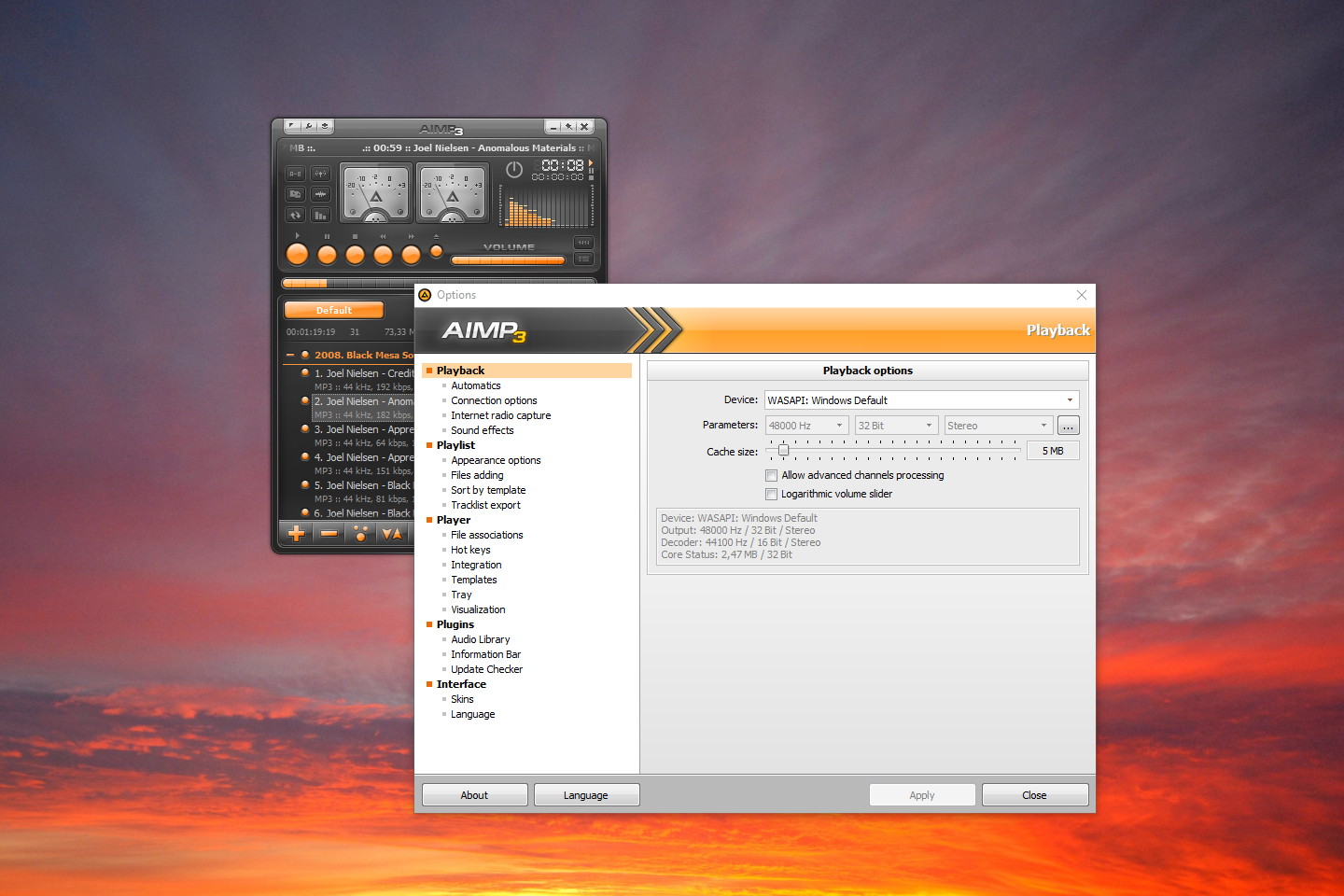Viewport: 1344px width, 896px height.
Task: Open Files adding page
Action: pos(477,475)
